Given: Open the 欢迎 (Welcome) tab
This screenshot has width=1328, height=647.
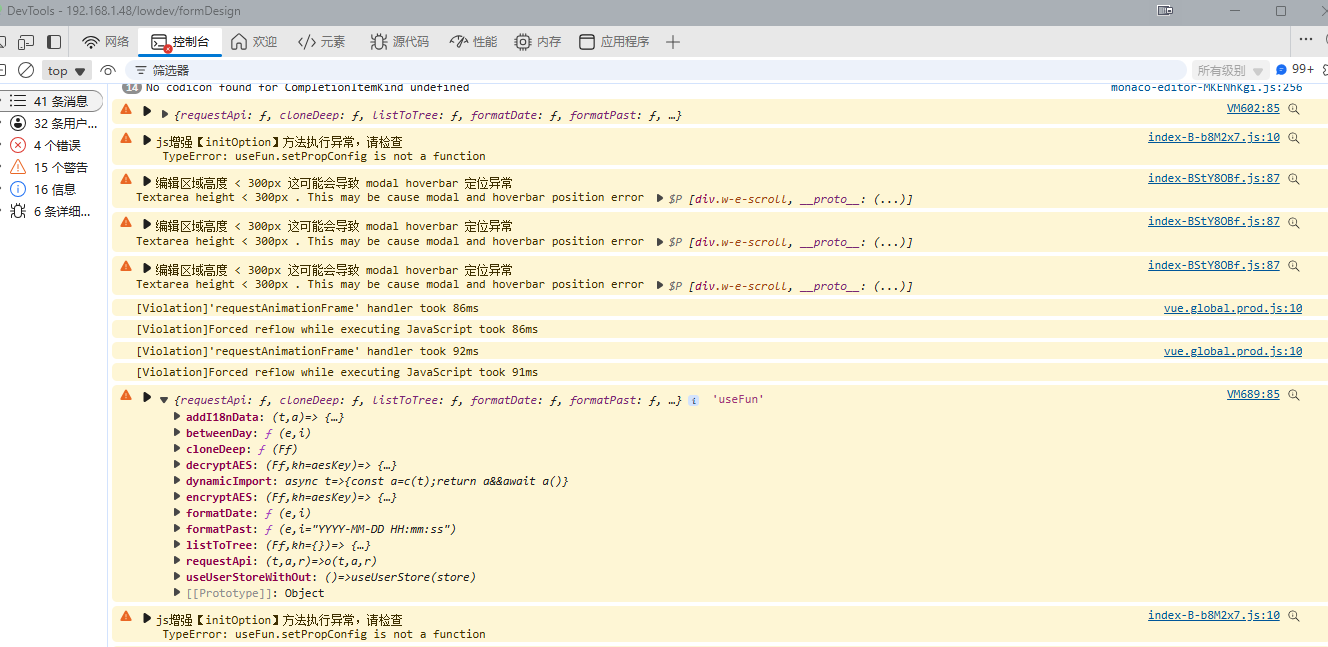Looking at the screenshot, I should [254, 42].
